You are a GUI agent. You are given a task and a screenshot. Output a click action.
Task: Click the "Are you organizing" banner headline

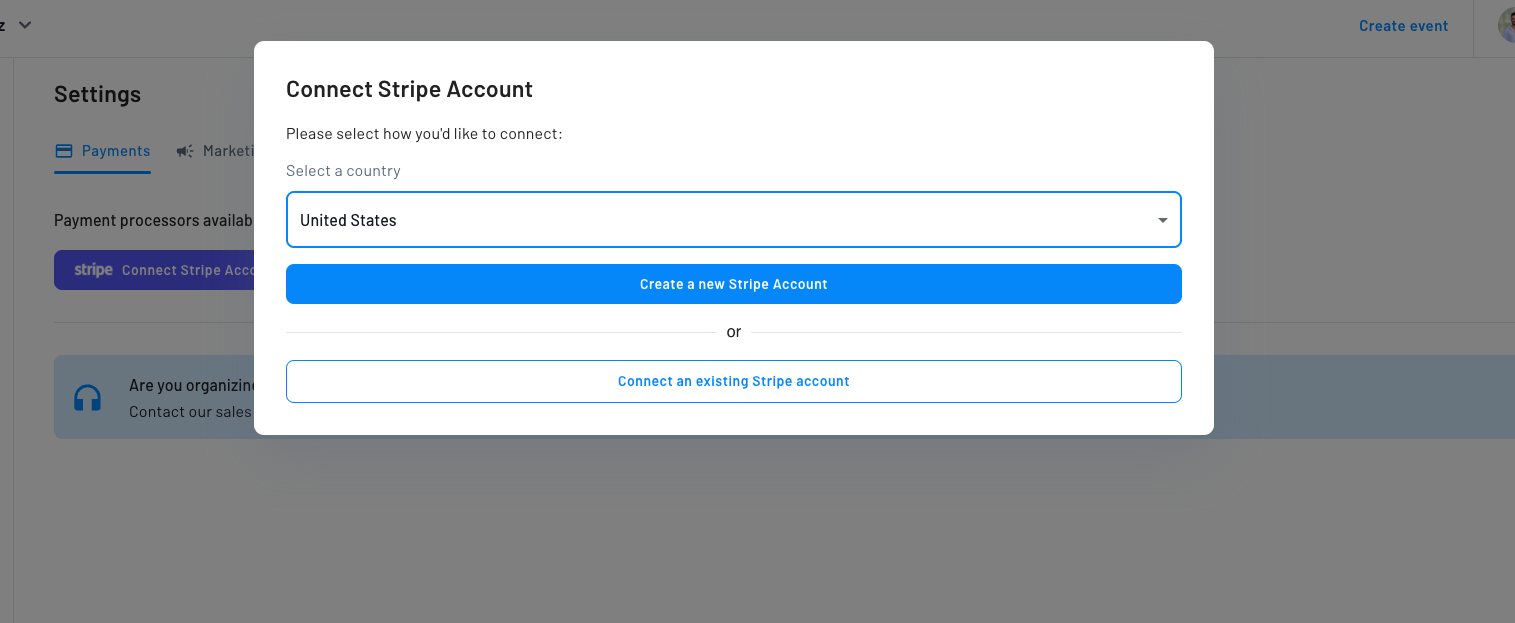[x=190, y=385]
